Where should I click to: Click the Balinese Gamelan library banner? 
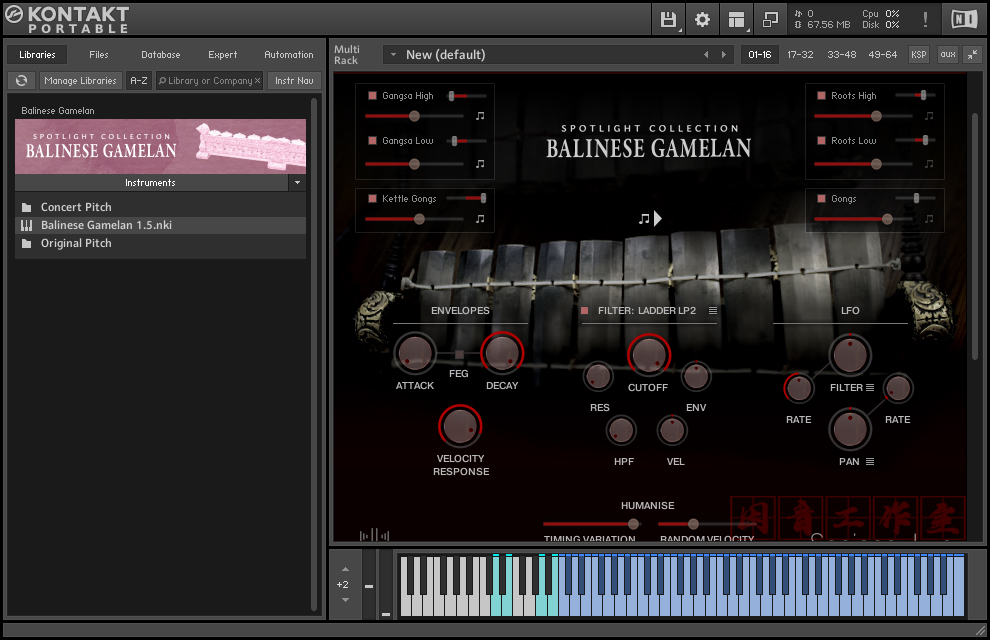click(x=160, y=146)
